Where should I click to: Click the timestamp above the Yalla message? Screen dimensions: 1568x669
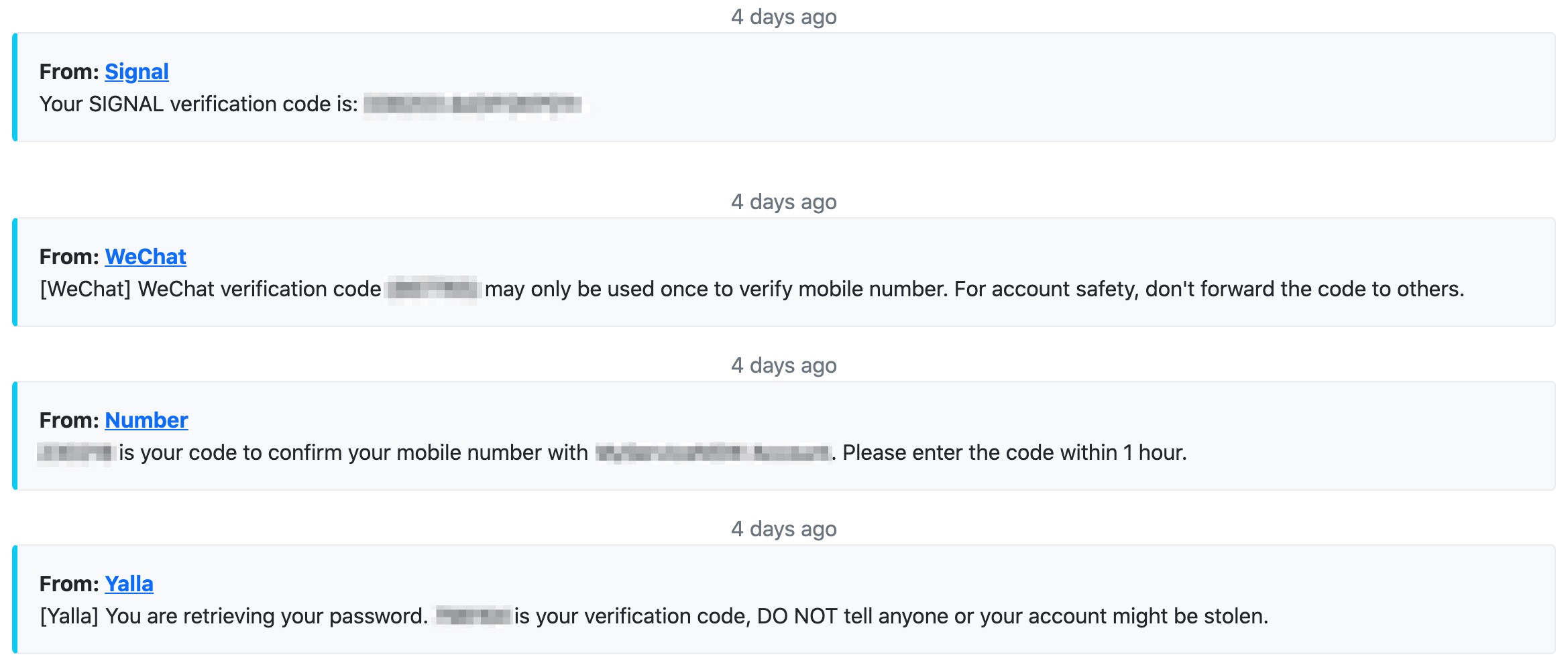[783, 529]
